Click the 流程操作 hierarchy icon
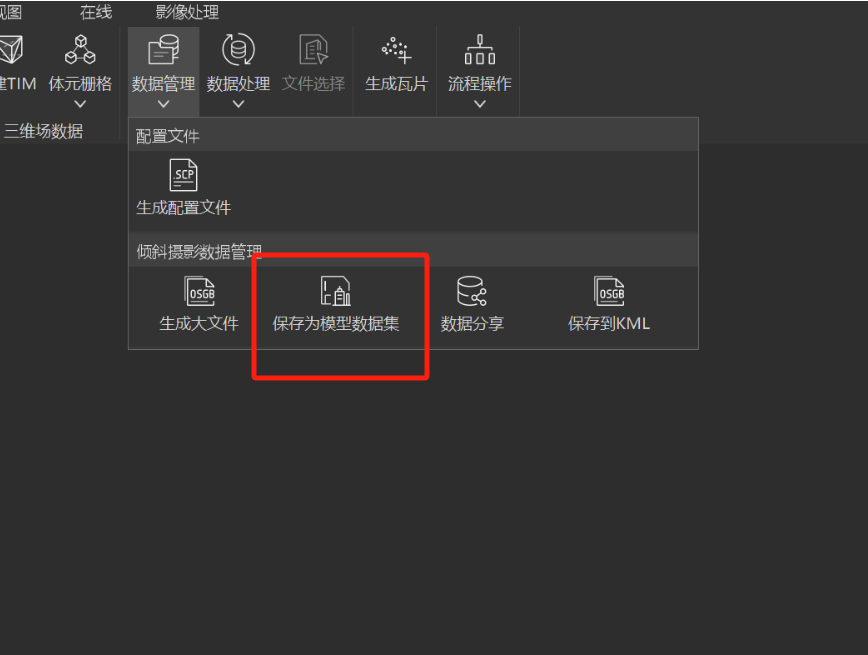 pos(480,49)
